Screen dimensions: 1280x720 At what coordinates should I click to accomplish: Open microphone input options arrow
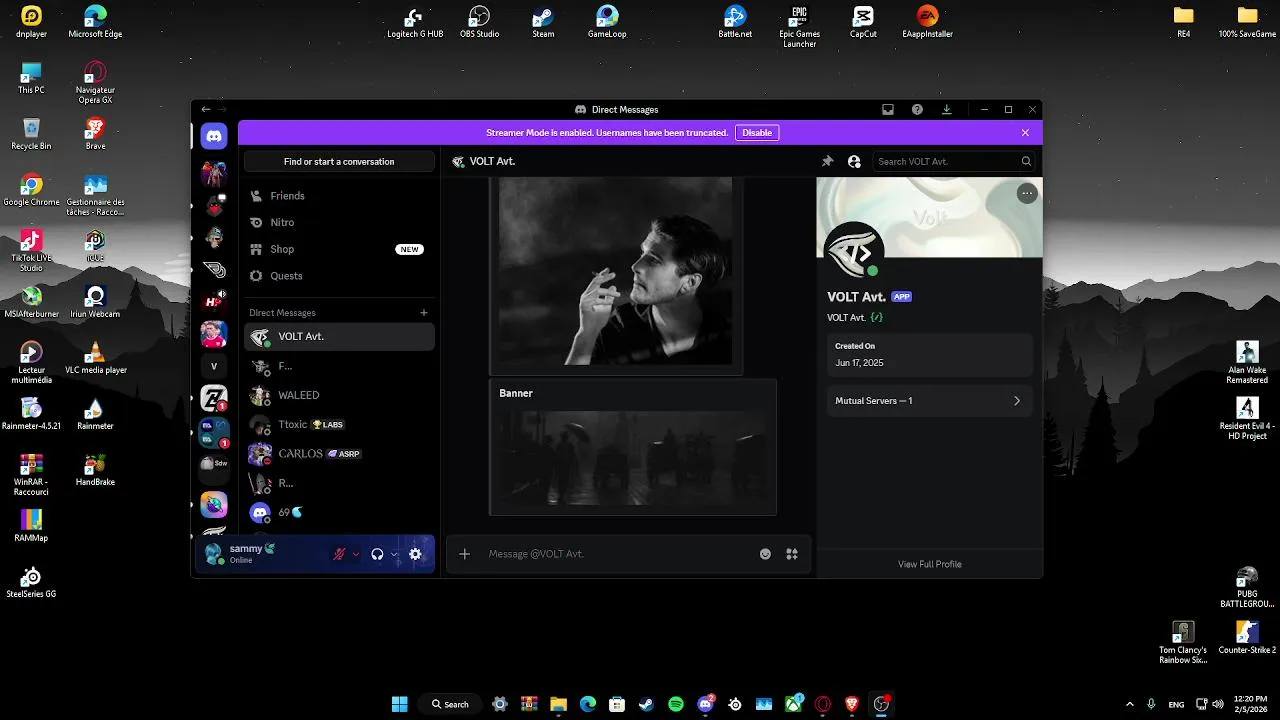point(355,554)
